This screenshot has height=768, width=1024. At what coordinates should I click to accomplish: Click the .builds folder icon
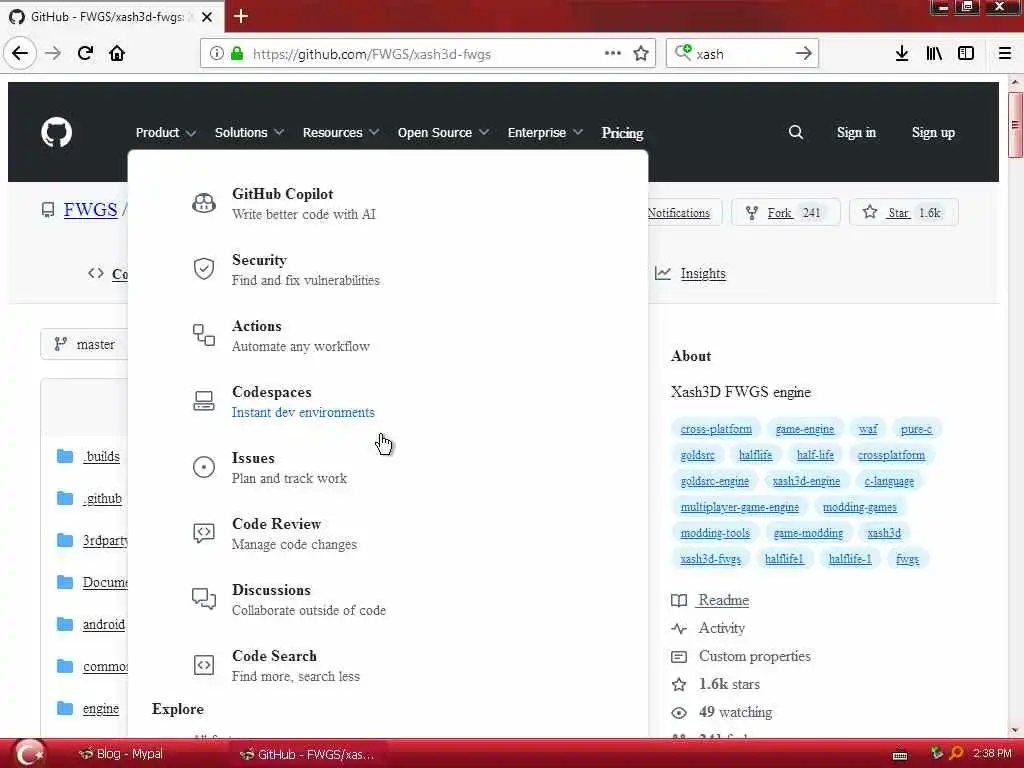(65, 456)
